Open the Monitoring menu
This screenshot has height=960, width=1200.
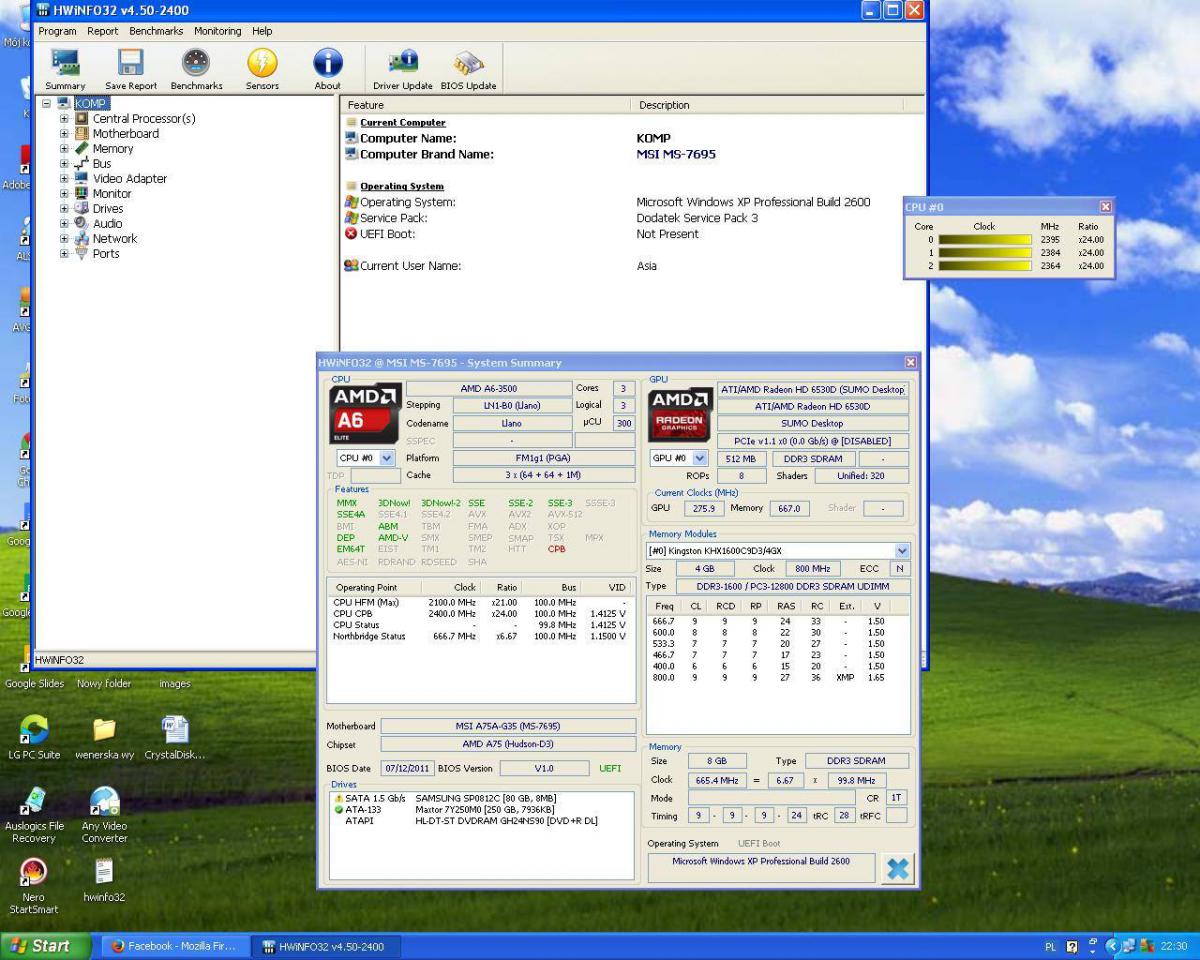[x=218, y=31]
